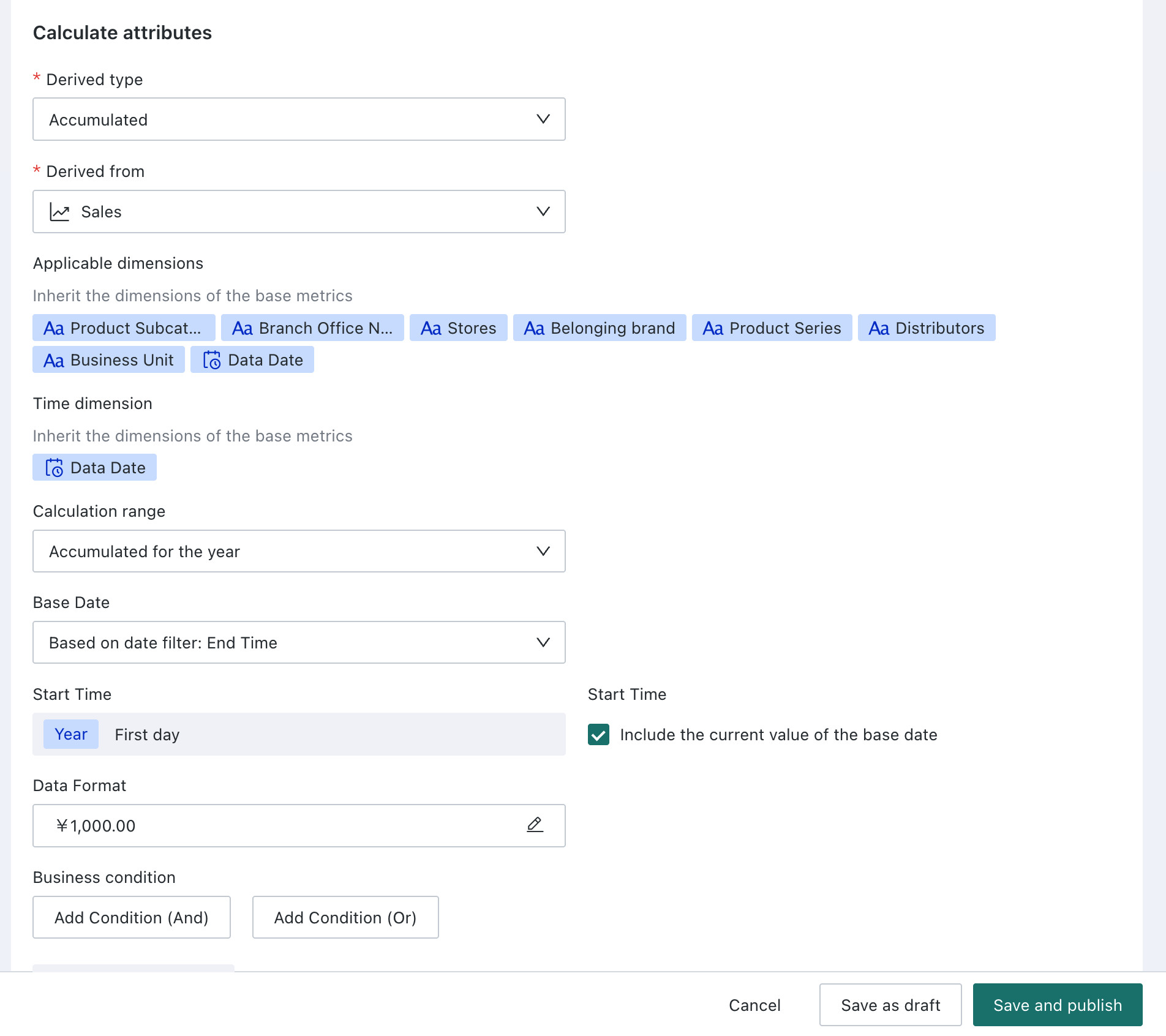Select the Year tag in Start Time
The image size is (1166, 1036).
tap(71, 734)
